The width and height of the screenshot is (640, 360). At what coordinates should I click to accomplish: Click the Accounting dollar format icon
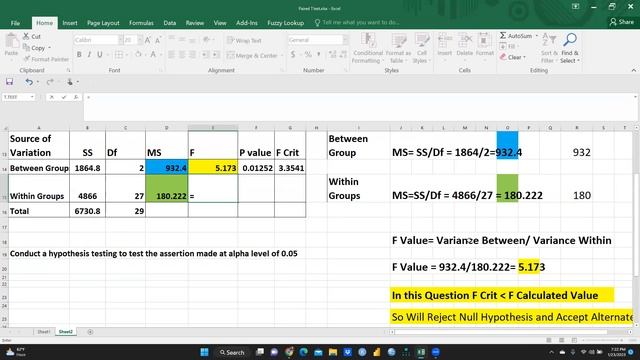tap(293, 54)
